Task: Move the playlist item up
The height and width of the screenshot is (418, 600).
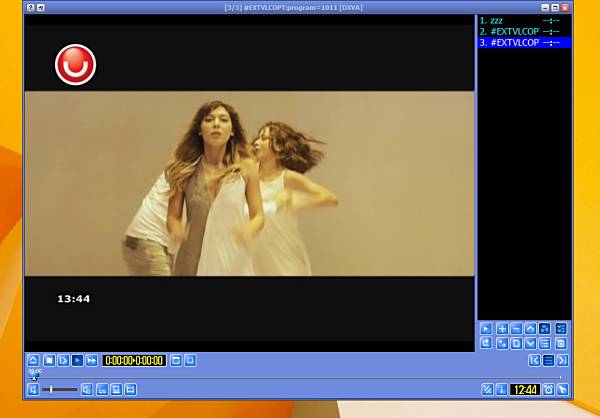Action: point(530,328)
